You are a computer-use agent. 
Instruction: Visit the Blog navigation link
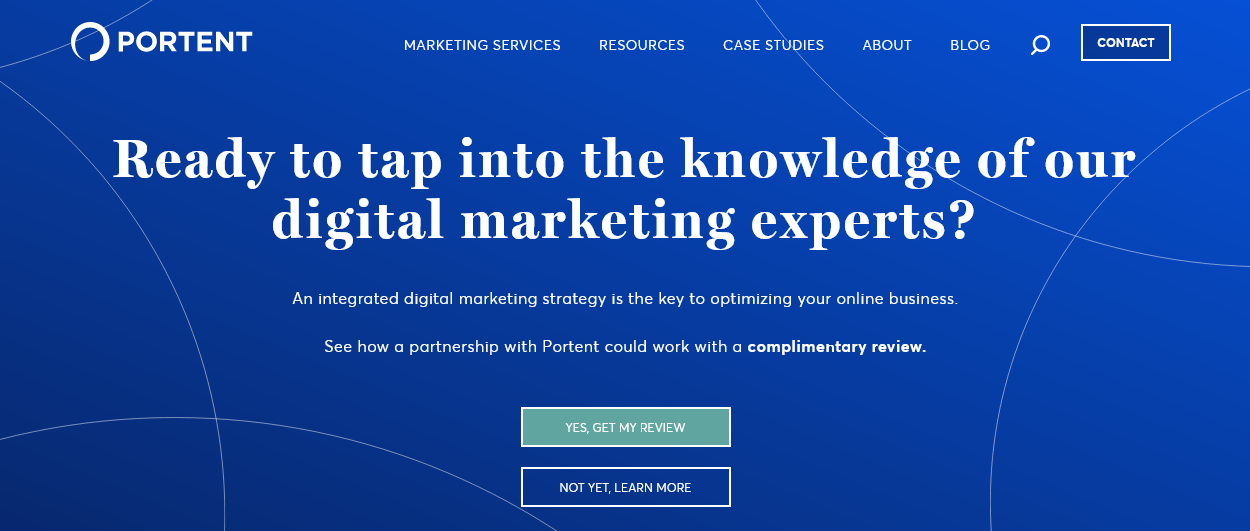[x=970, y=45]
